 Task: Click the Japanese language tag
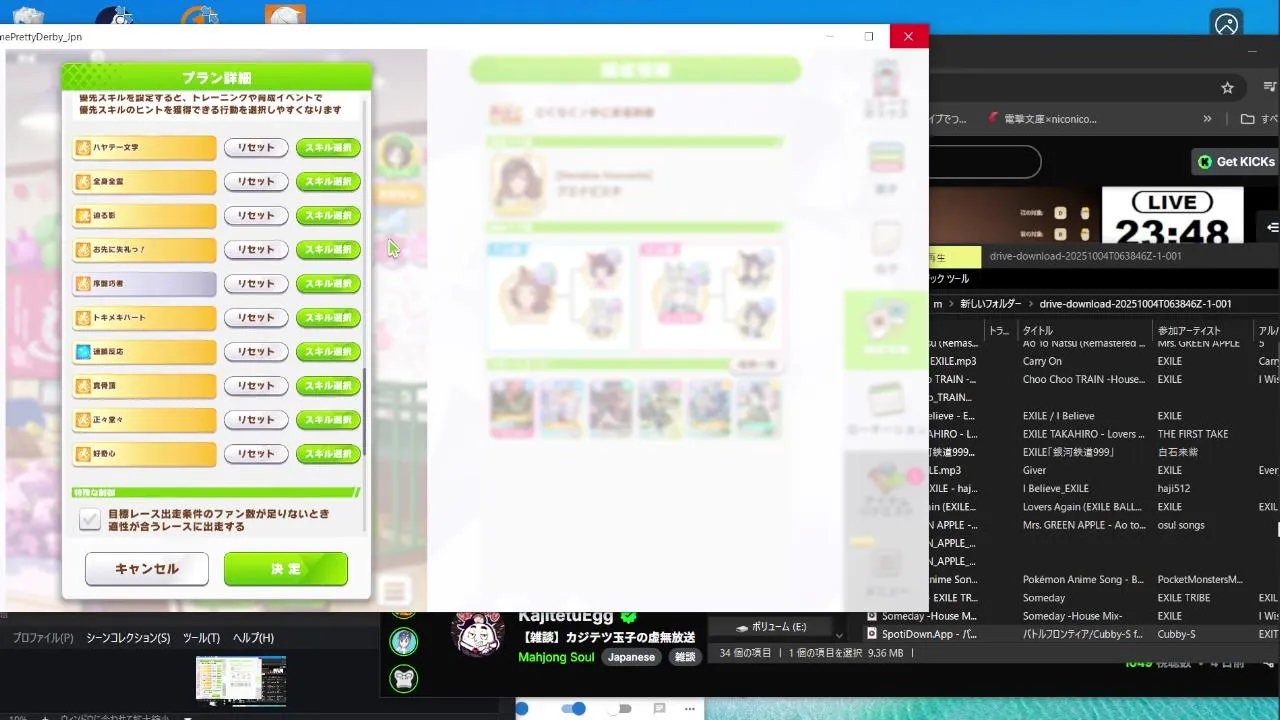(x=631, y=657)
